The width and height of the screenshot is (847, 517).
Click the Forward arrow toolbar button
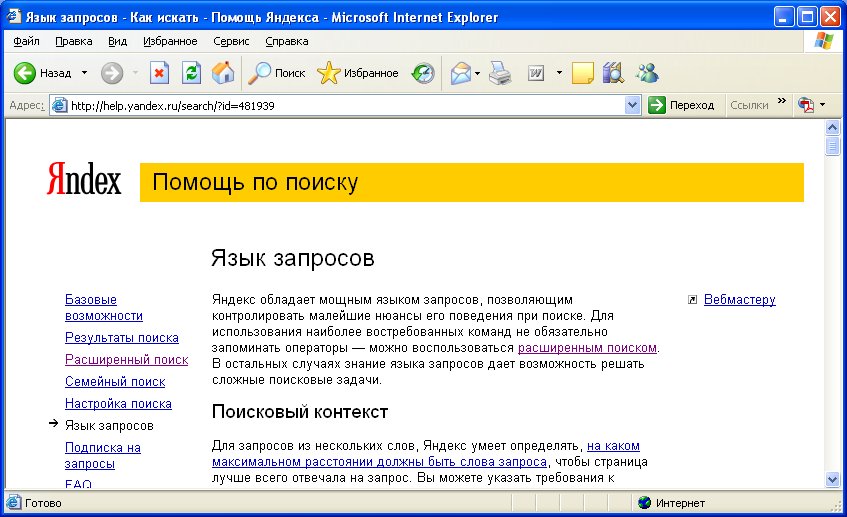(x=112, y=73)
